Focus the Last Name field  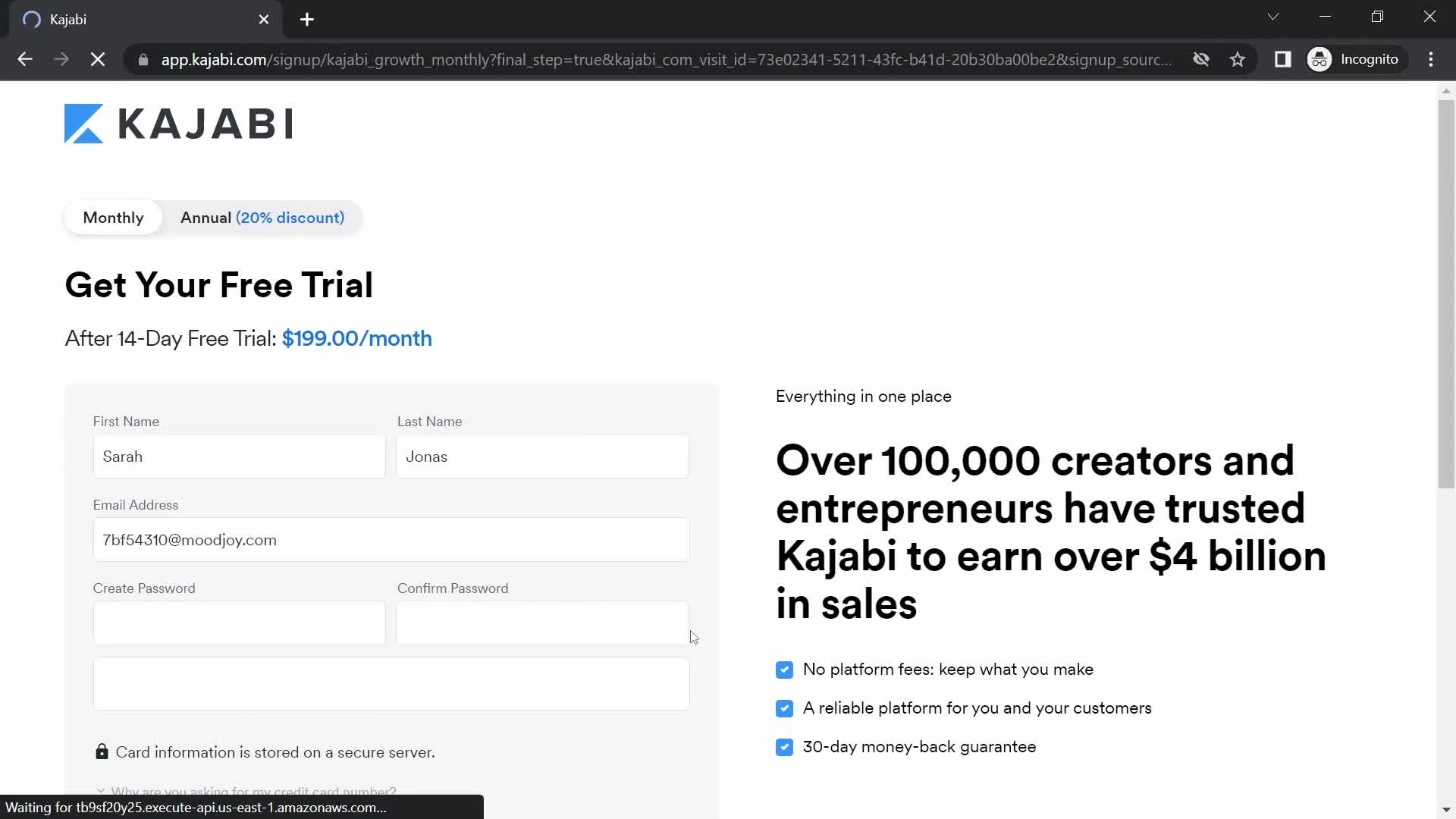pos(542,457)
